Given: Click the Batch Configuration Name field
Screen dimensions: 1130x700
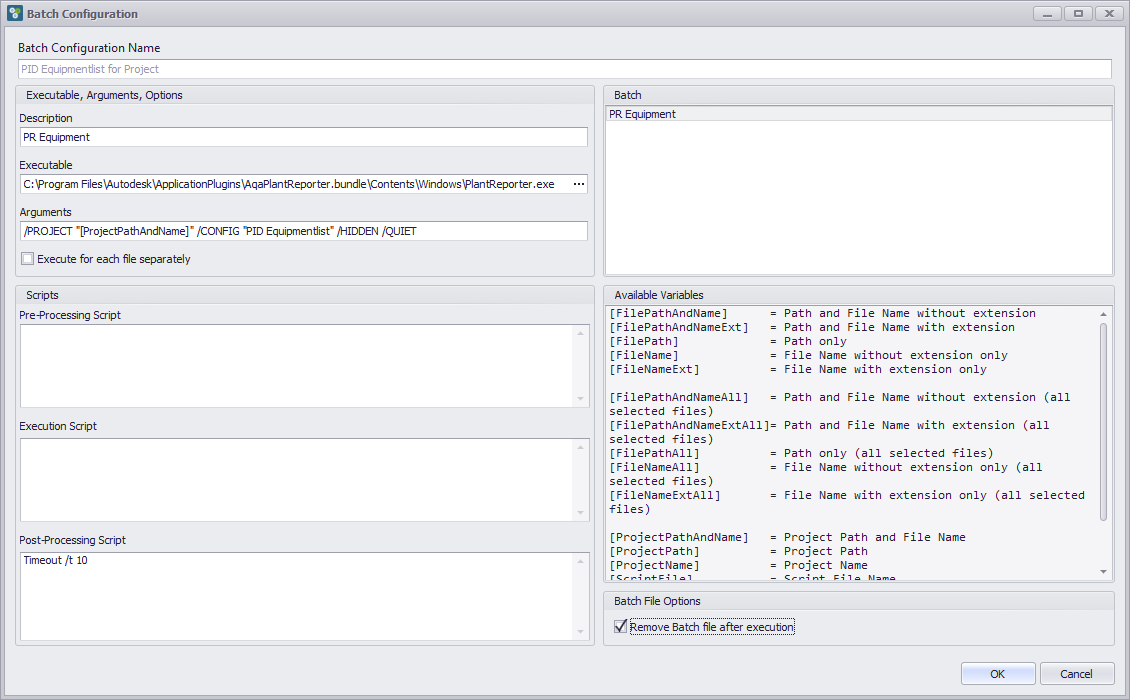Looking at the screenshot, I should (x=564, y=69).
